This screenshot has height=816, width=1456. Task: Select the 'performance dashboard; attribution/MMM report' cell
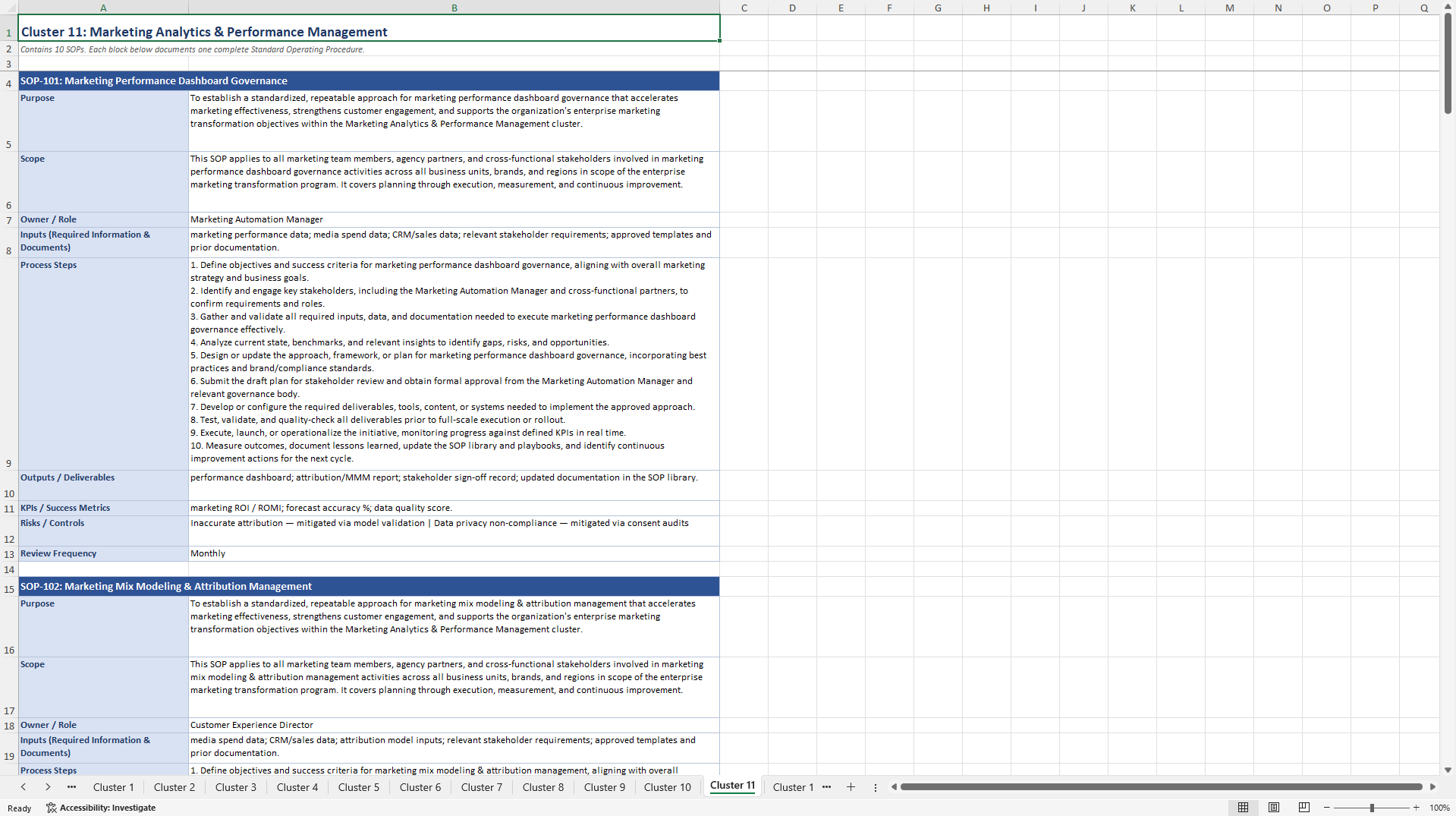pyautogui.click(x=454, y=485)
